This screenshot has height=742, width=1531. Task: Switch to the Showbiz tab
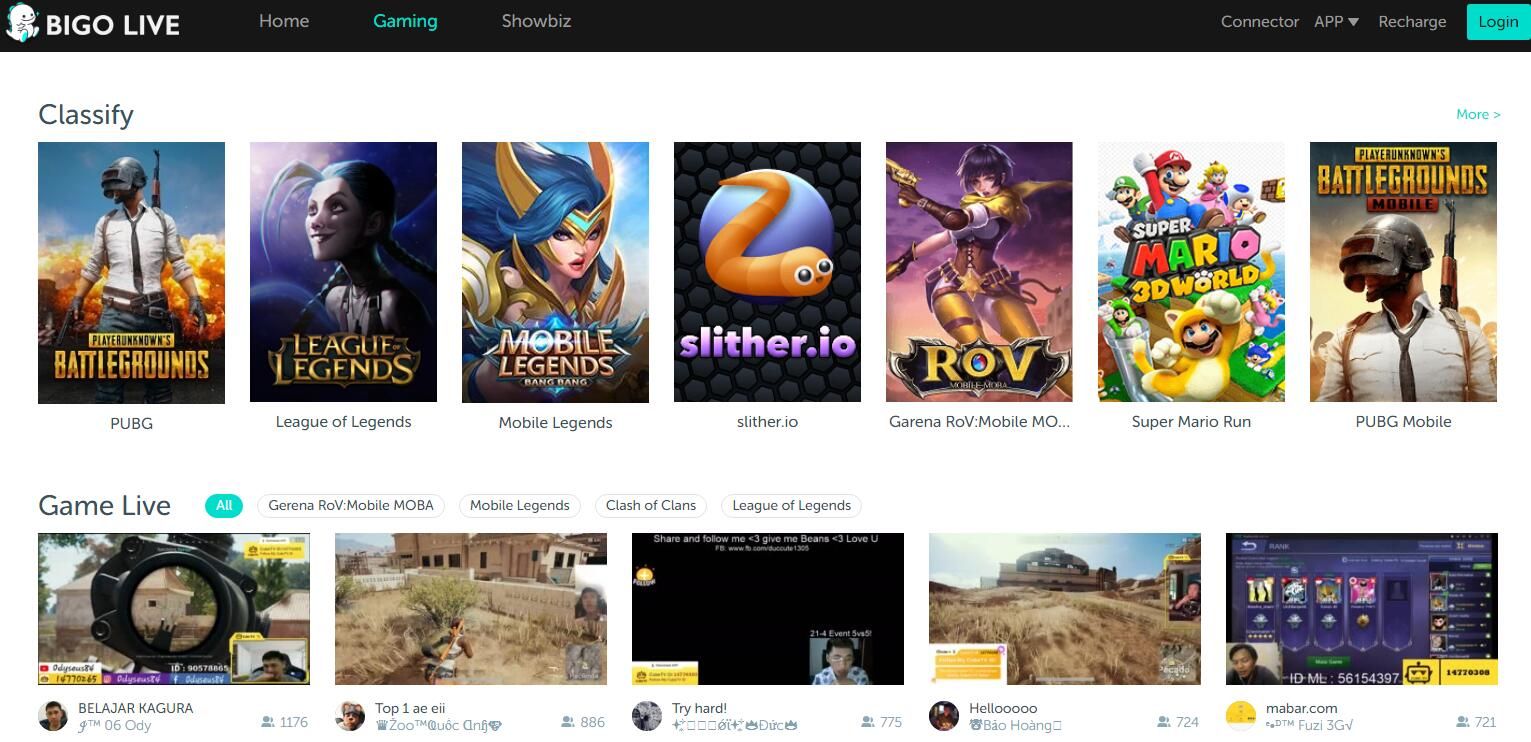(536, 21)
